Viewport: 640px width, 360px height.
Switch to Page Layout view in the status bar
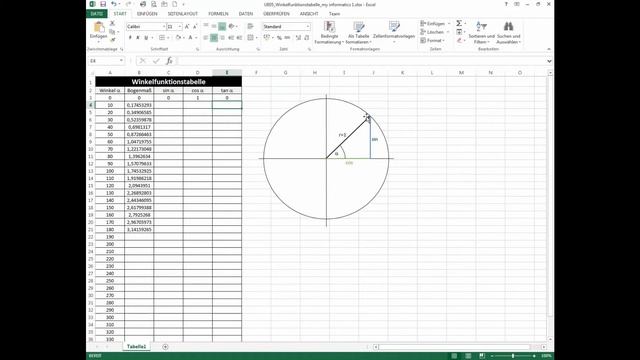468,356
